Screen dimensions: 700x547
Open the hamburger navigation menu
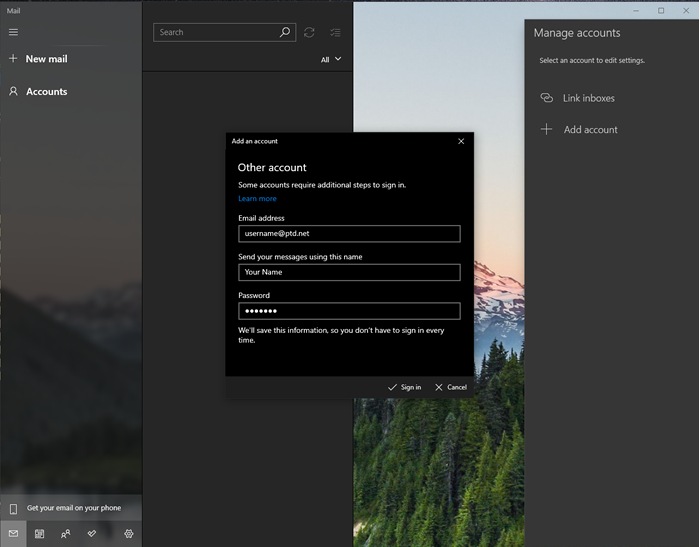tap(13, 32)
